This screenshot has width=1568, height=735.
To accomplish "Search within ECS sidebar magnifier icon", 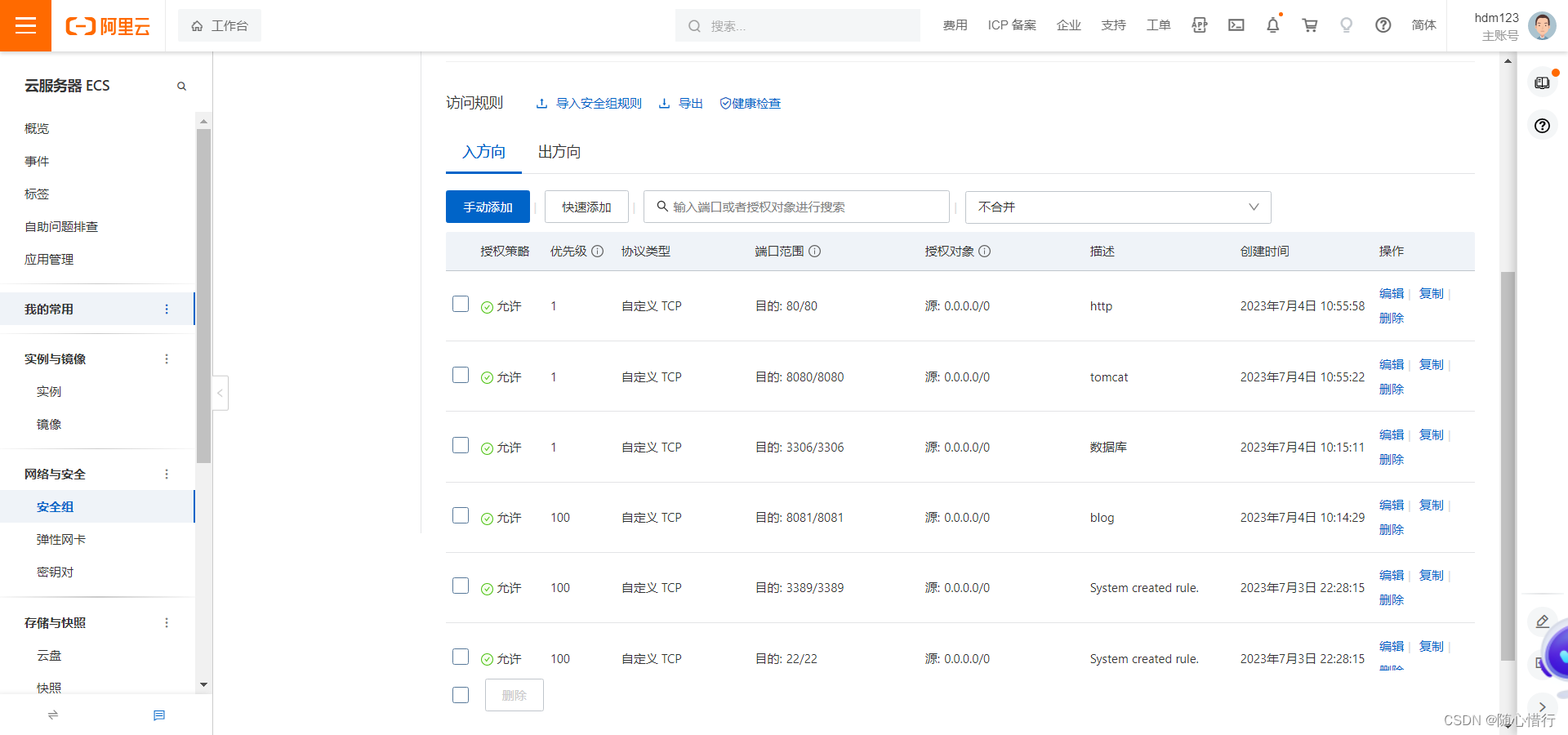I will [181, 86].
